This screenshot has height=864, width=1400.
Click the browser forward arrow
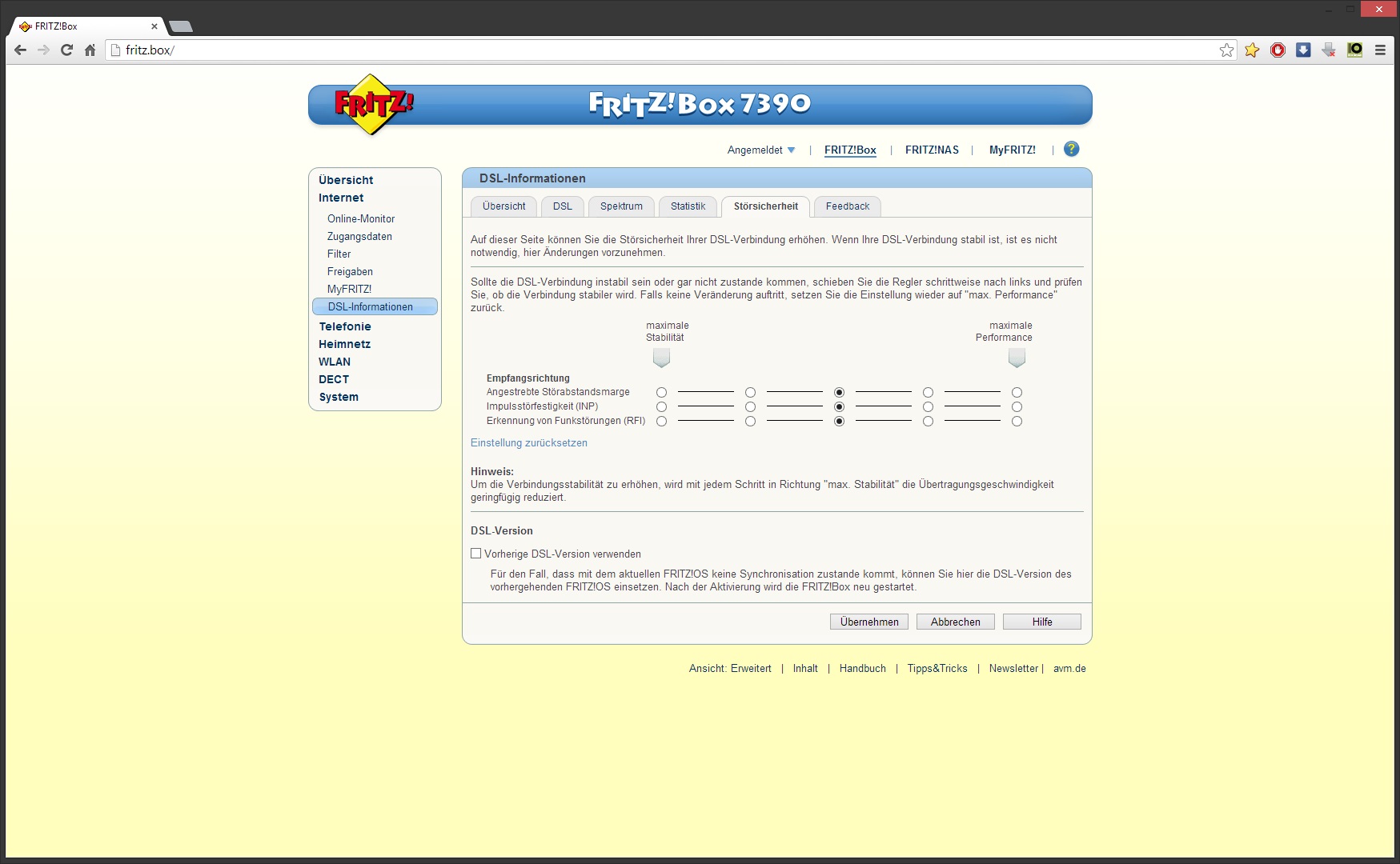point(44,50)
